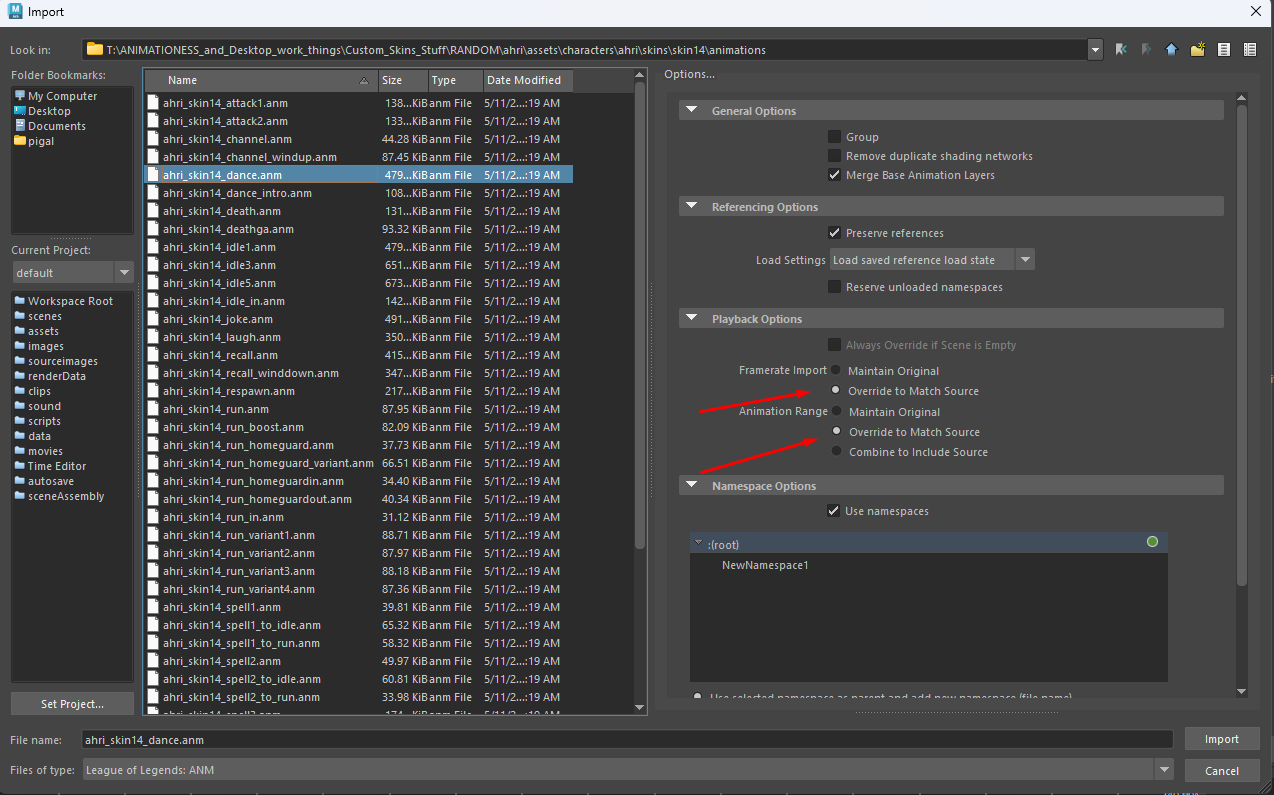The width and height of the screenshot is (1274, 795).
Task: Open the Load Settings dropdown
Action: pos(1025,260)
